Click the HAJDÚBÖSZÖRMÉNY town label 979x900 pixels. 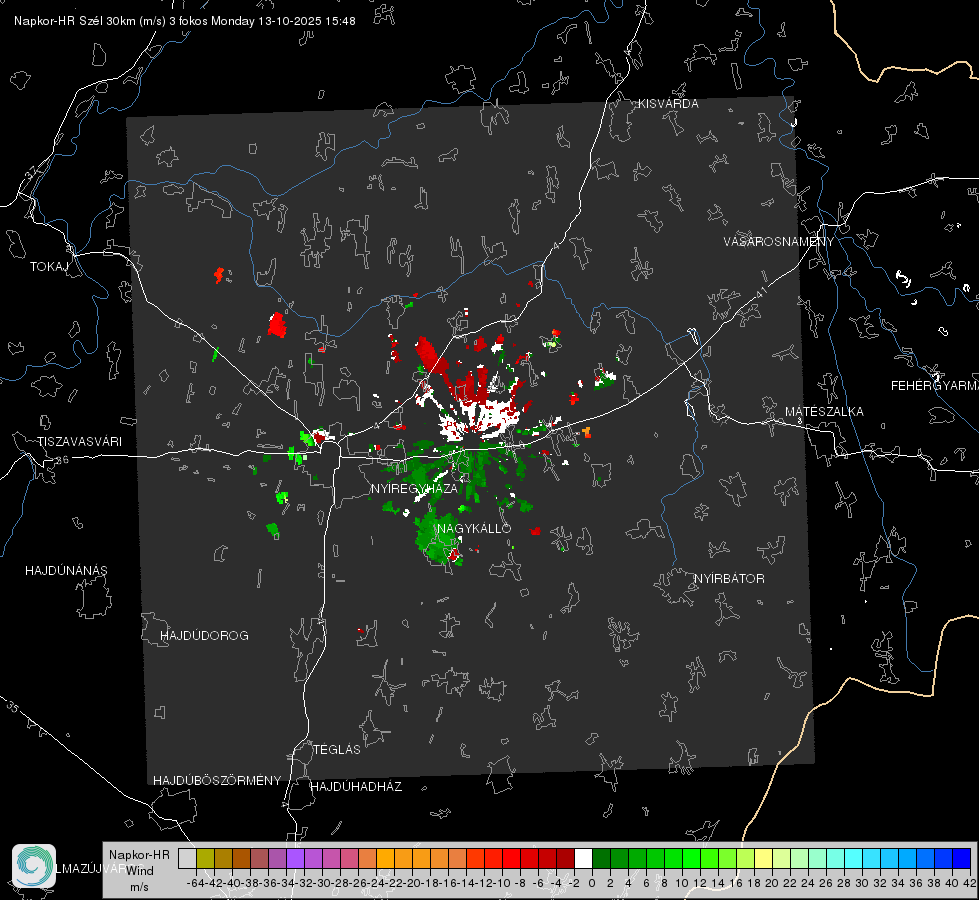tap(217, 781)
